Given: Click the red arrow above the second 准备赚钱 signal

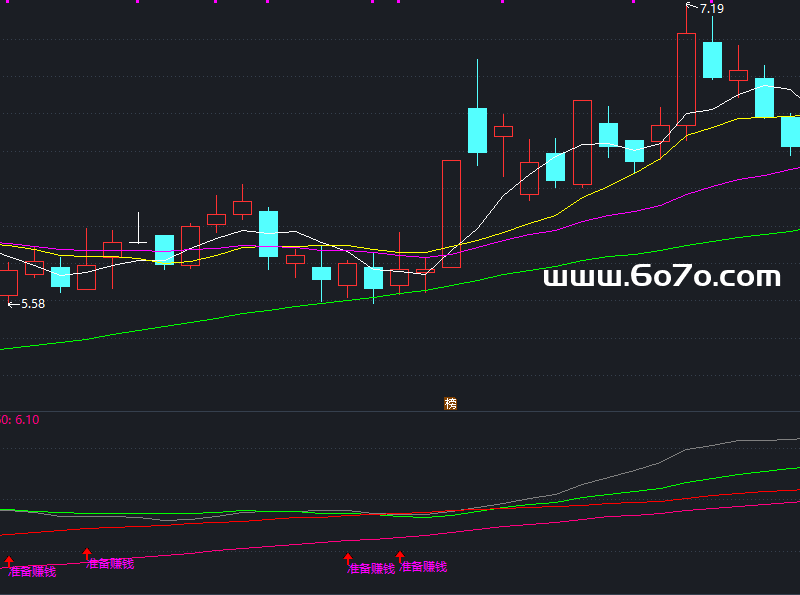Looking at the screenshot, I should tap(87, 553).
